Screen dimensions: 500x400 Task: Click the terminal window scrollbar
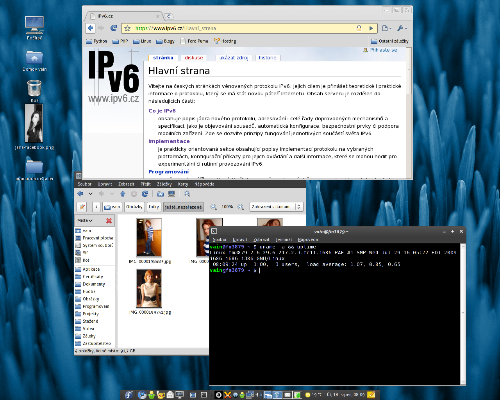(x=463, y=313)
